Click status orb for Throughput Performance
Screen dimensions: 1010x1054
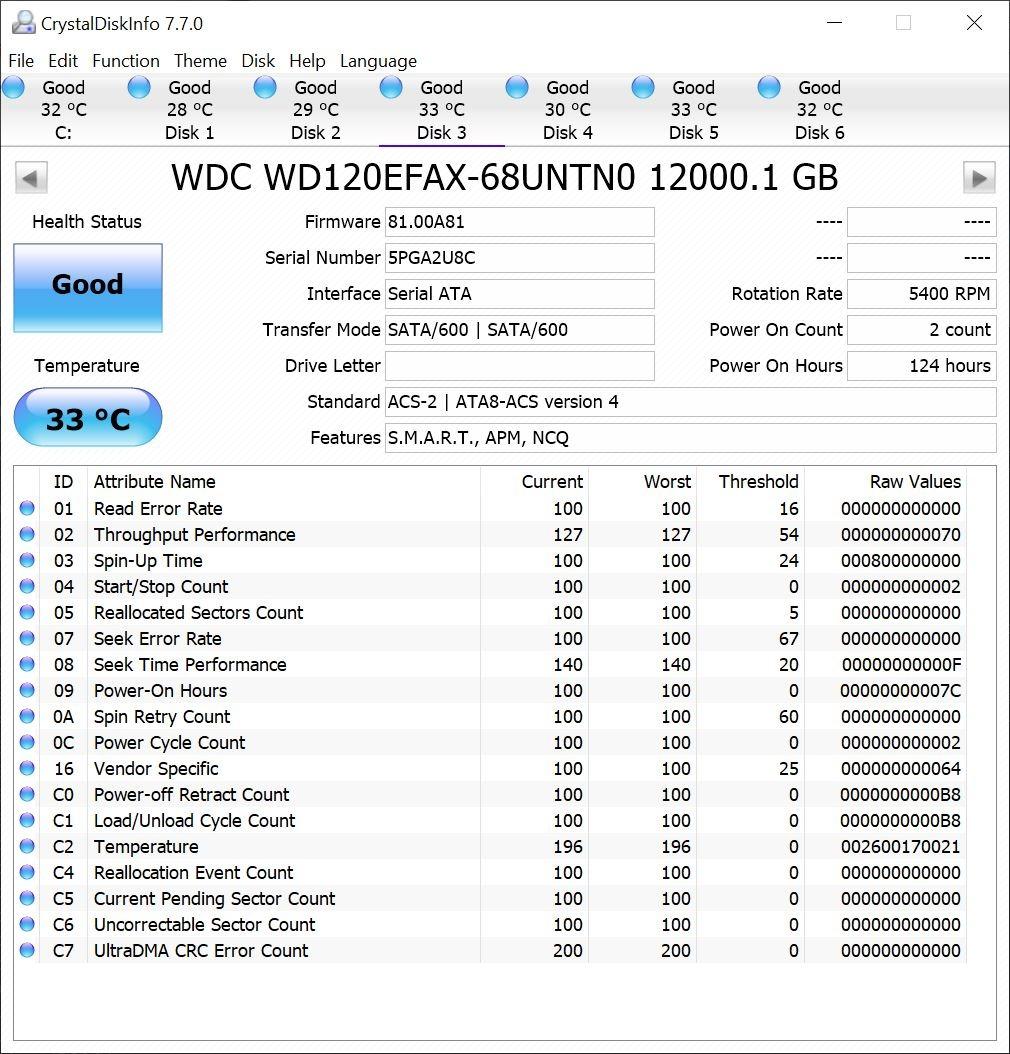27,534
